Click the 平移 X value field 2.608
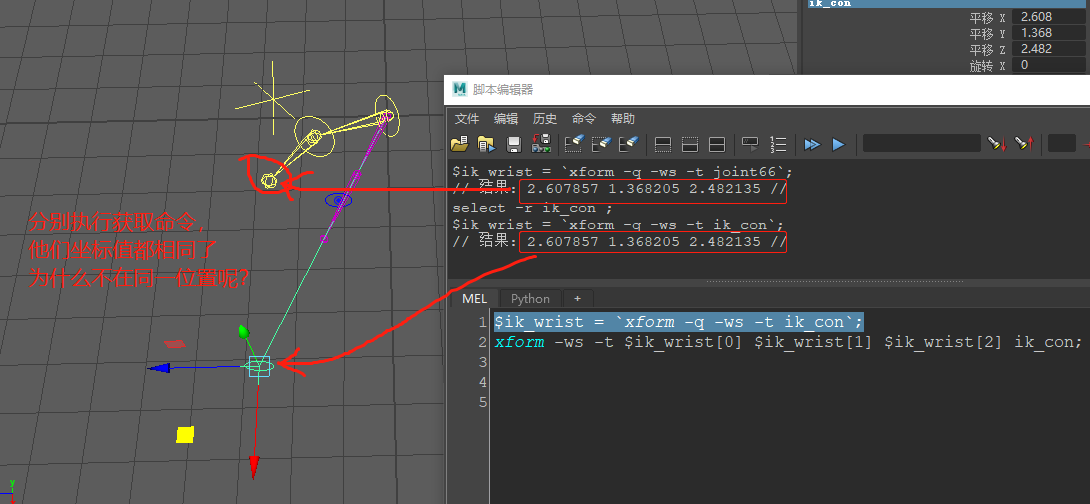This screenshot has height=504, width=1090. (x=1049, y=17)
